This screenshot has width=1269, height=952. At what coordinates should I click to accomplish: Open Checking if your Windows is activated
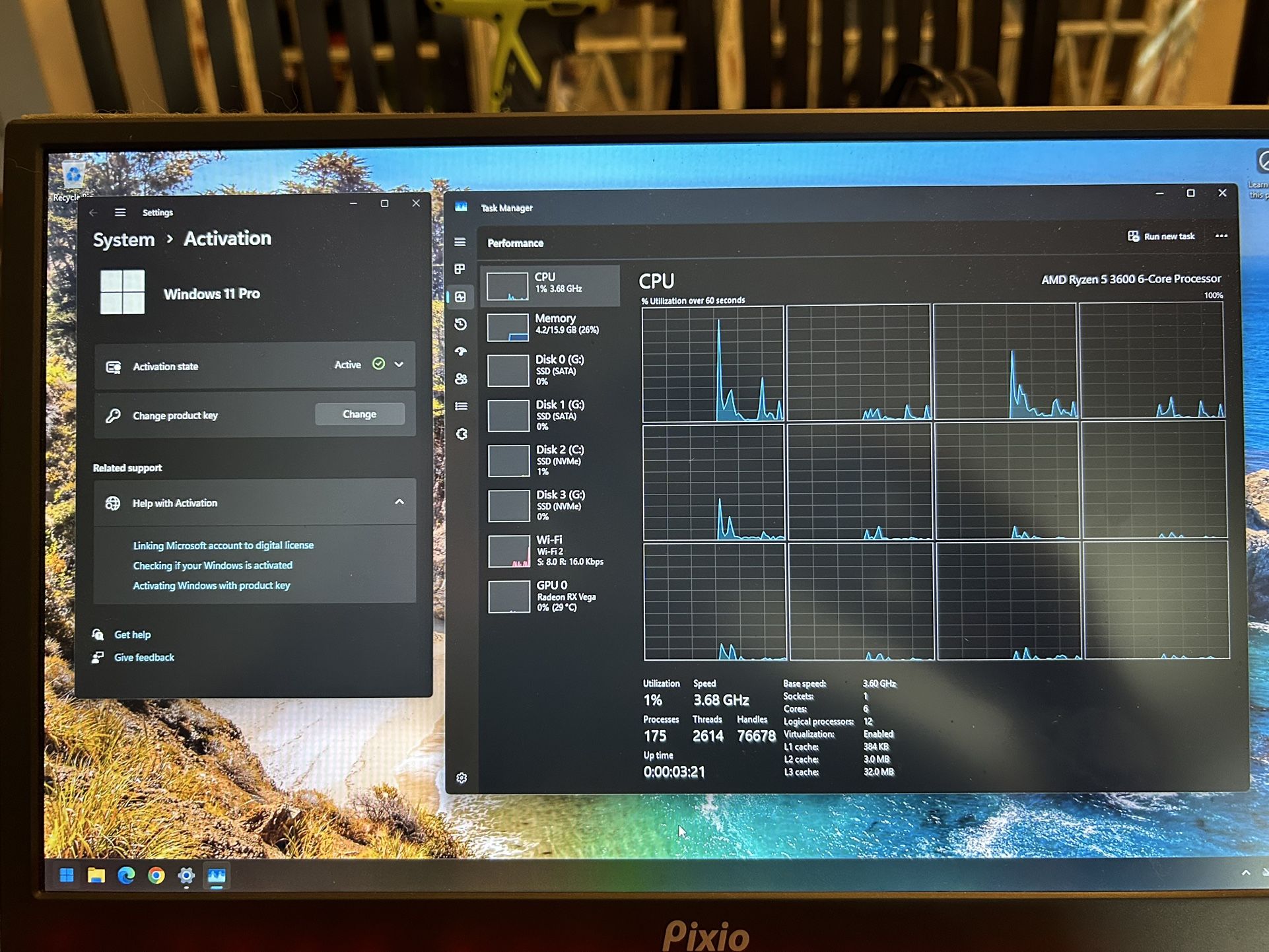point(213,566)
